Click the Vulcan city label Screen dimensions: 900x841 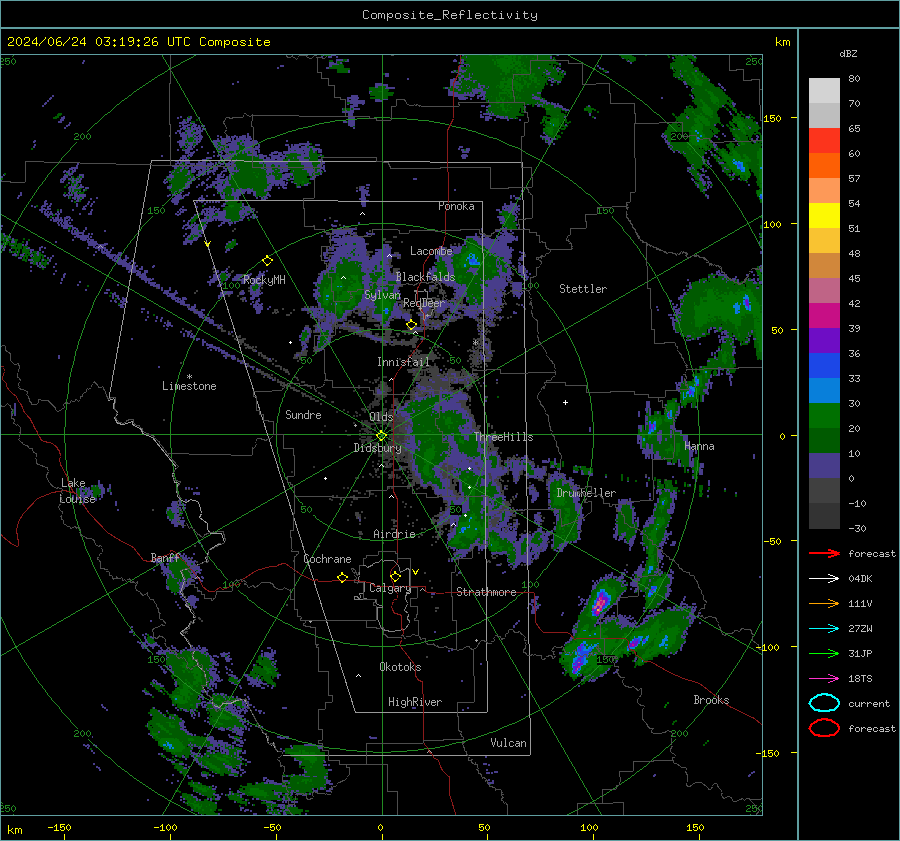508,743
